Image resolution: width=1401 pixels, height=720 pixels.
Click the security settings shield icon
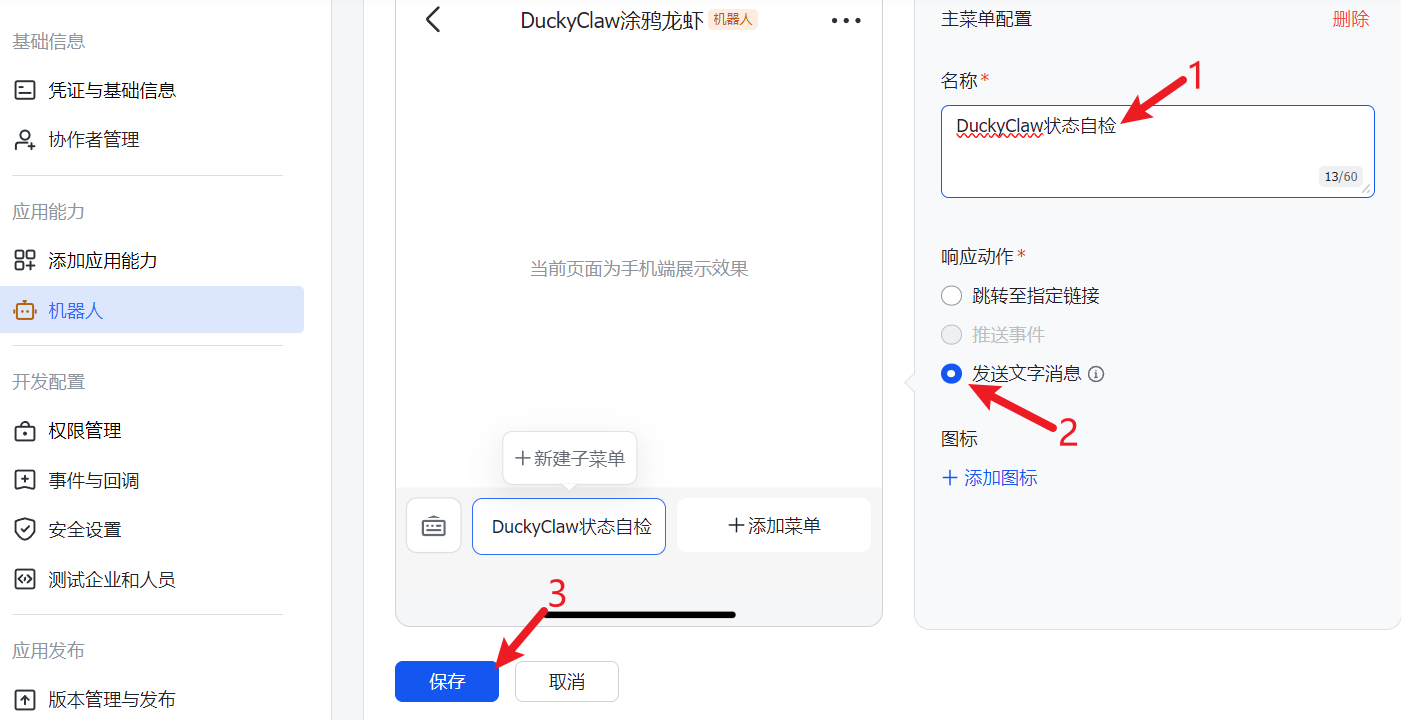point(25,529)
